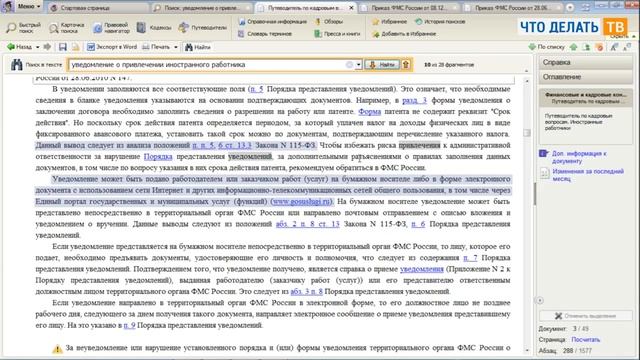Click the document vertical scrollbar up arrow

coord(527,81)
